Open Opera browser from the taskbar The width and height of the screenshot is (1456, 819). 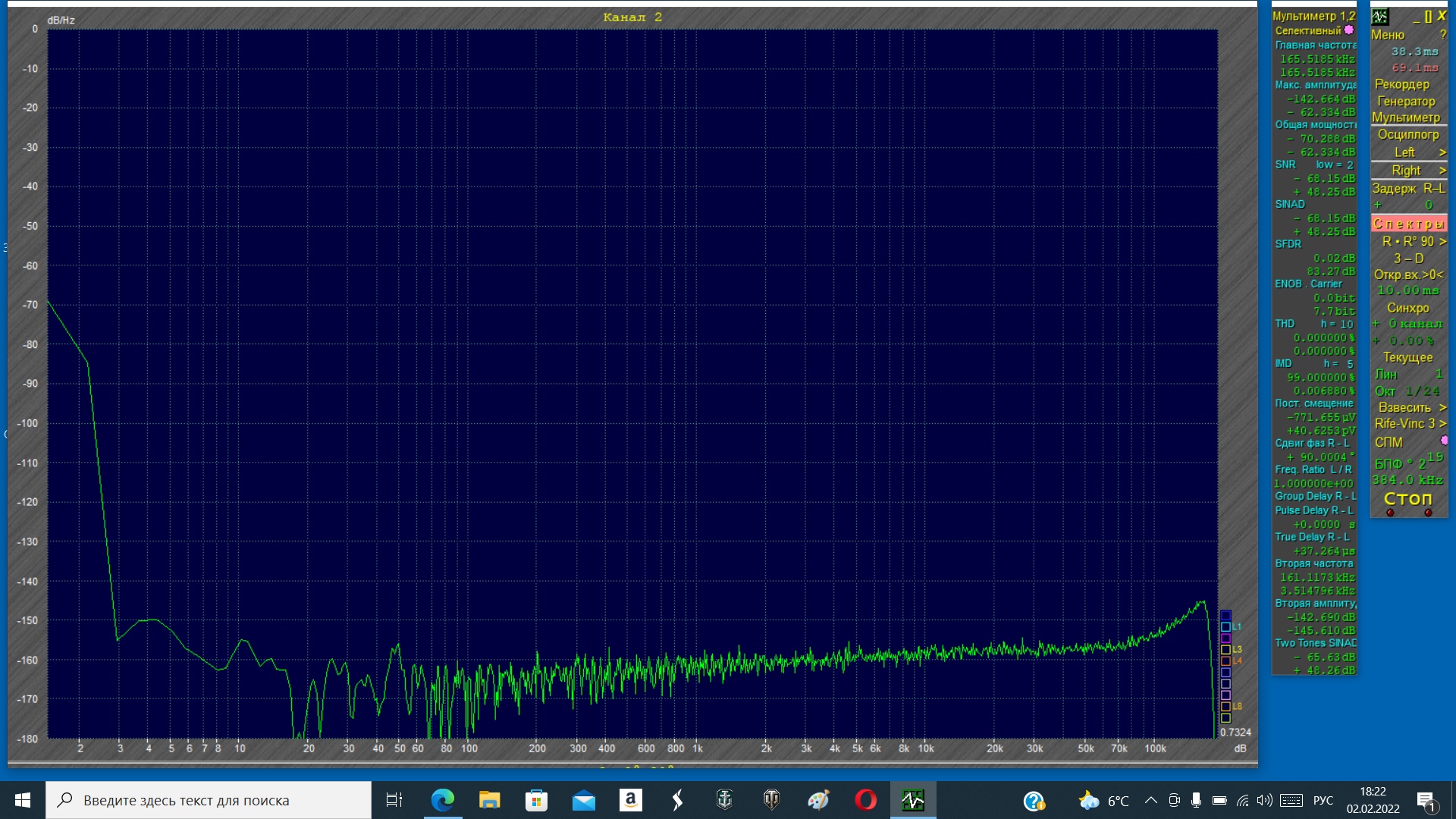click(865, 800)
